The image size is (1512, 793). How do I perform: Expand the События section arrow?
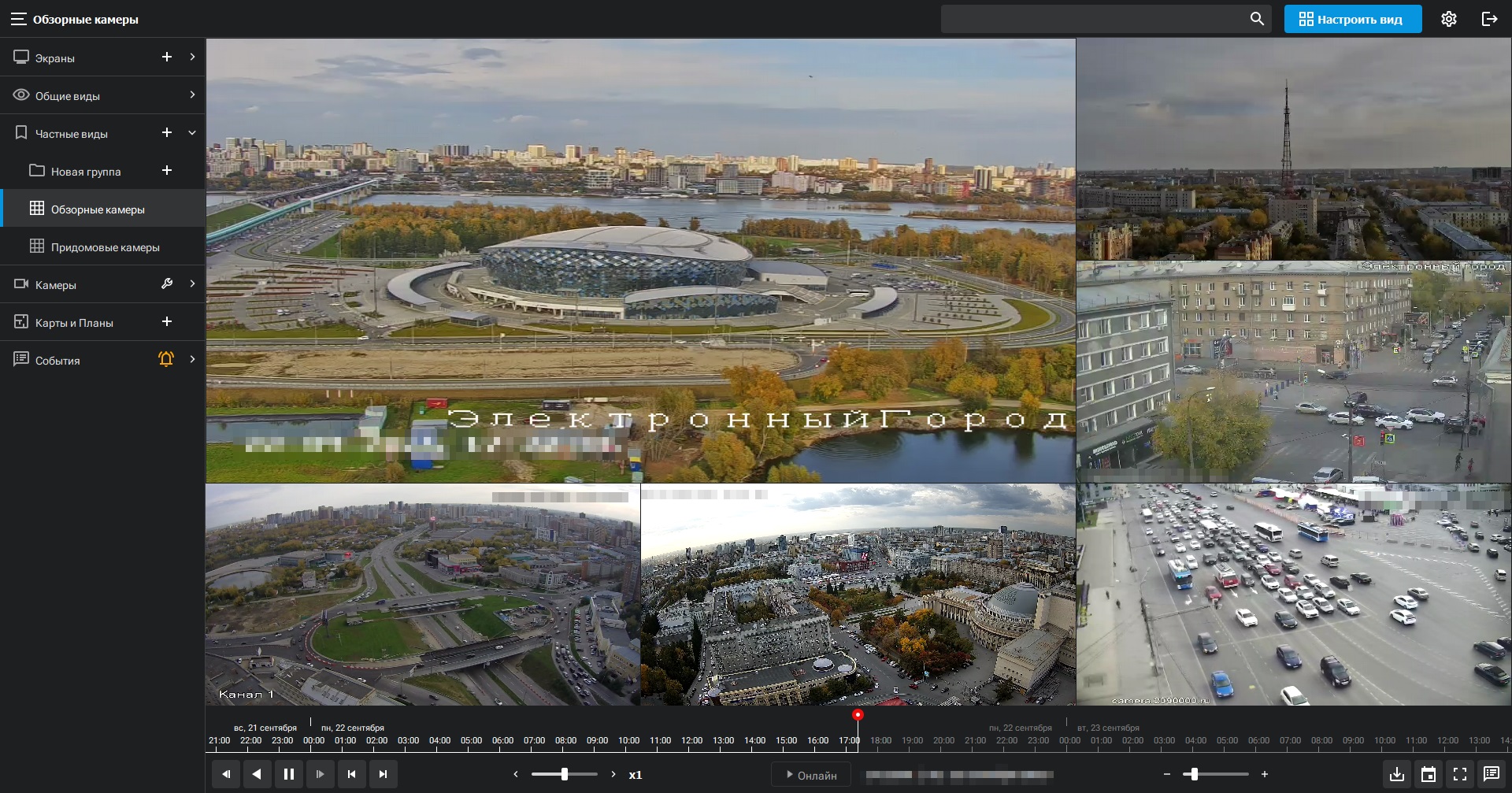coord(192,360)
